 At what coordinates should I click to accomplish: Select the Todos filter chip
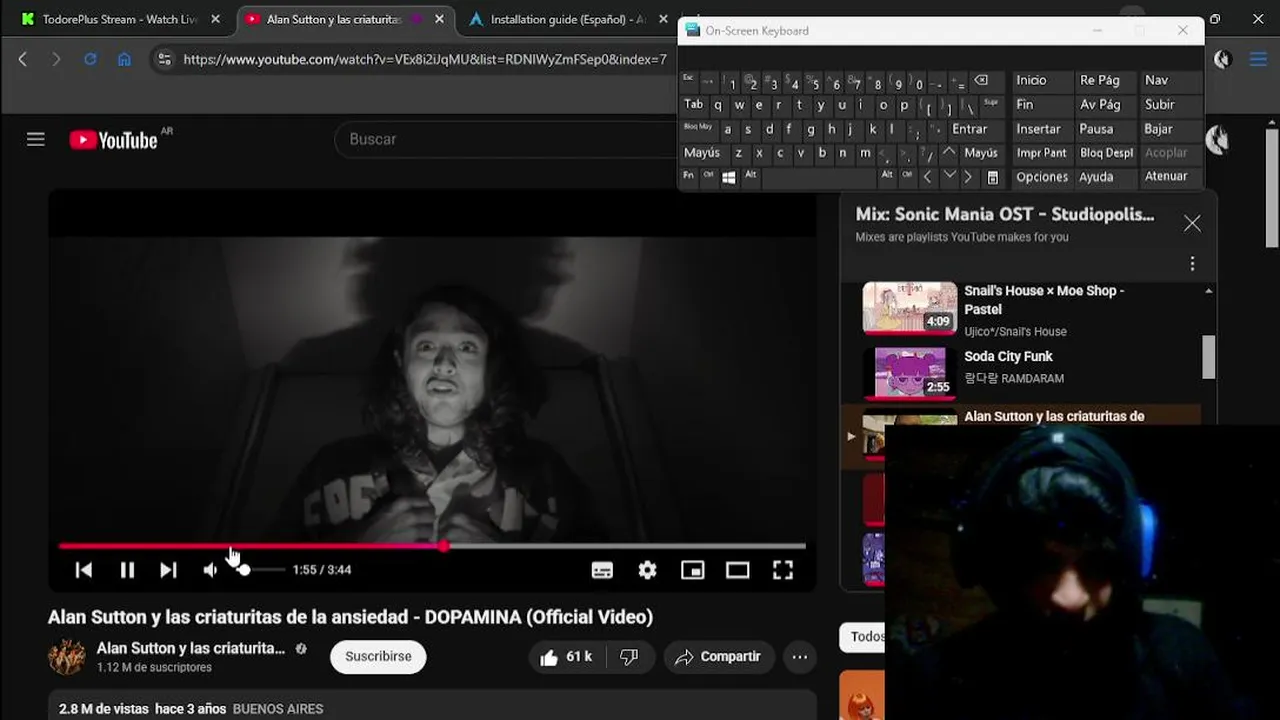click(x=863, y=637)
